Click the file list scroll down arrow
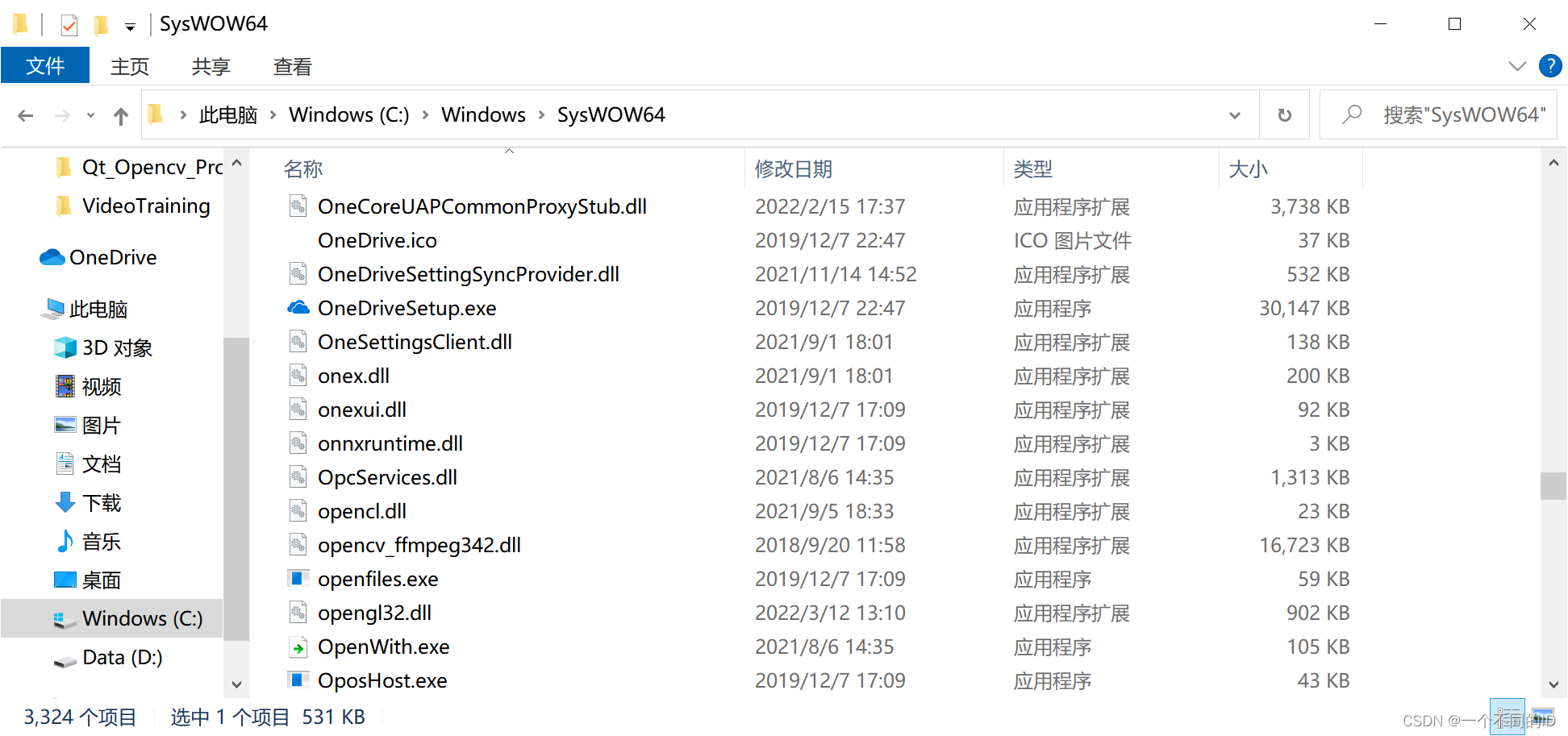 click(1553, 684)
